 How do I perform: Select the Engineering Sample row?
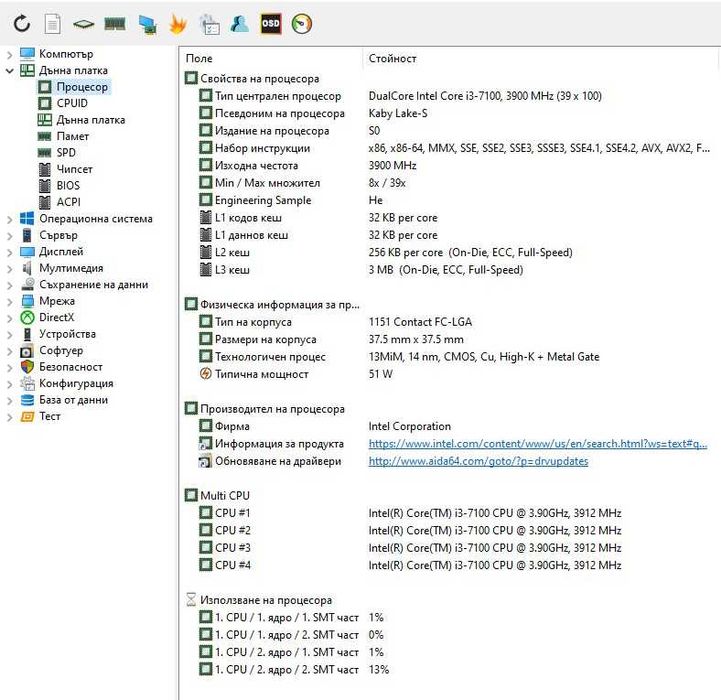click(291, 200)
